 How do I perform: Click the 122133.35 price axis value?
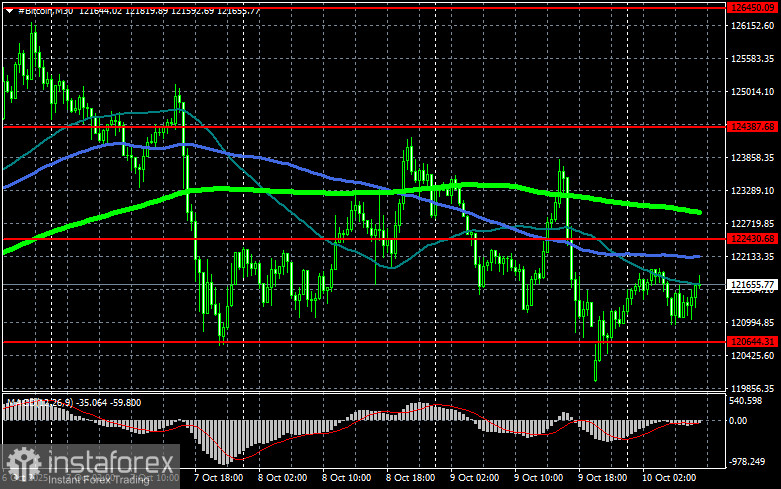tap(752, 256)
